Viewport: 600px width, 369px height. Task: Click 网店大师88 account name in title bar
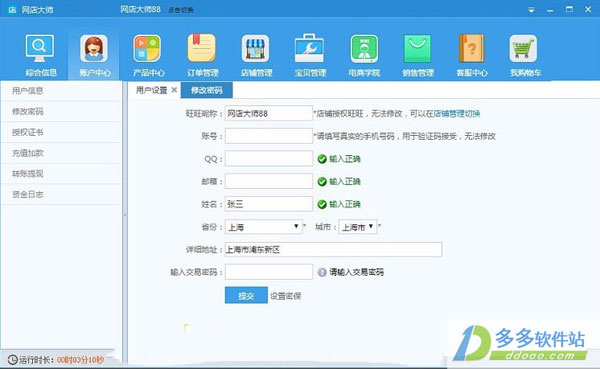[x=140, y=10]
